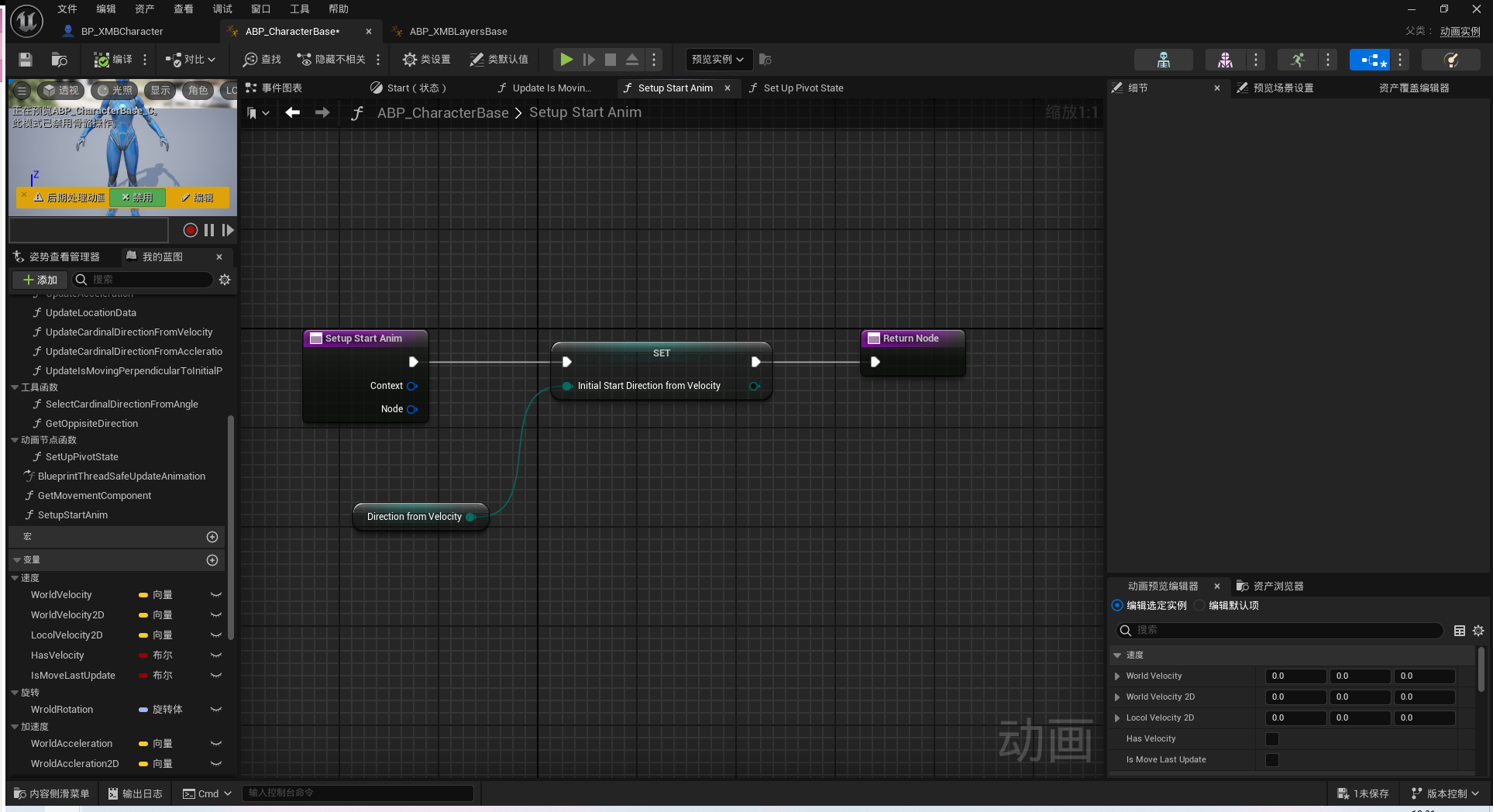Expand the Locol Velocity 2D property row

[1117, 718]
